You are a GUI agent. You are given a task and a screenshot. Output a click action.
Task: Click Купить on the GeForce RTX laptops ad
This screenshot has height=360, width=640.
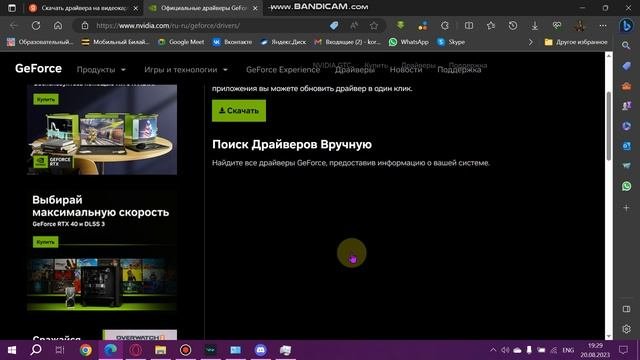tap(46, 99)
